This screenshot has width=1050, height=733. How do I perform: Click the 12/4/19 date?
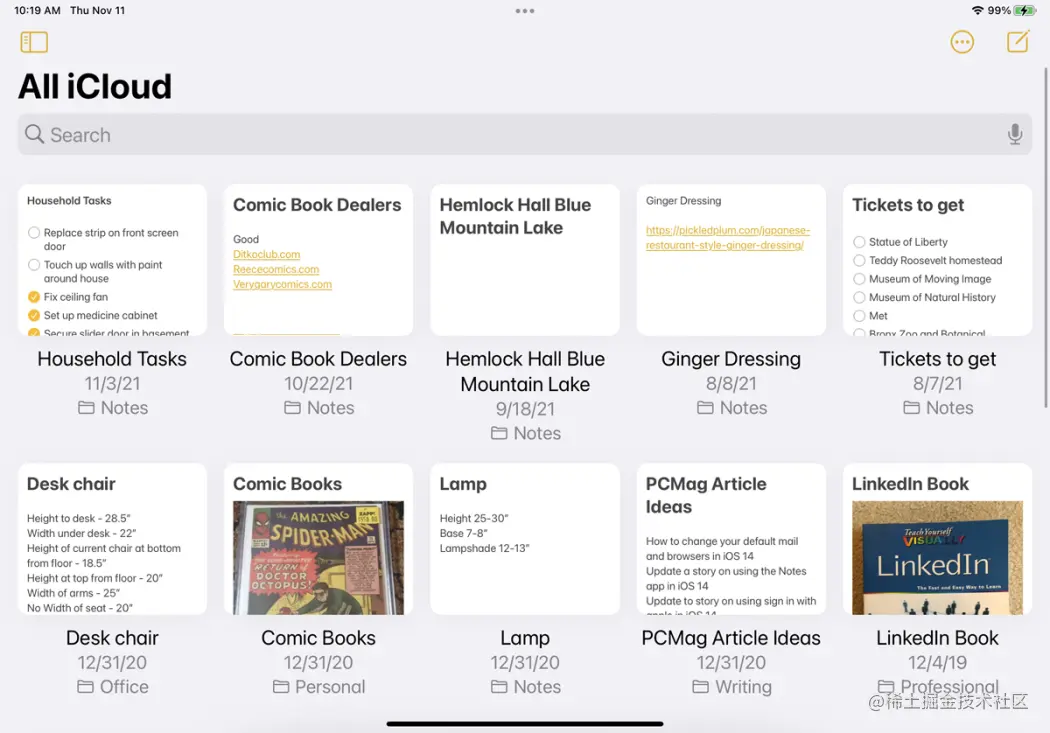(x=938, y=663)
